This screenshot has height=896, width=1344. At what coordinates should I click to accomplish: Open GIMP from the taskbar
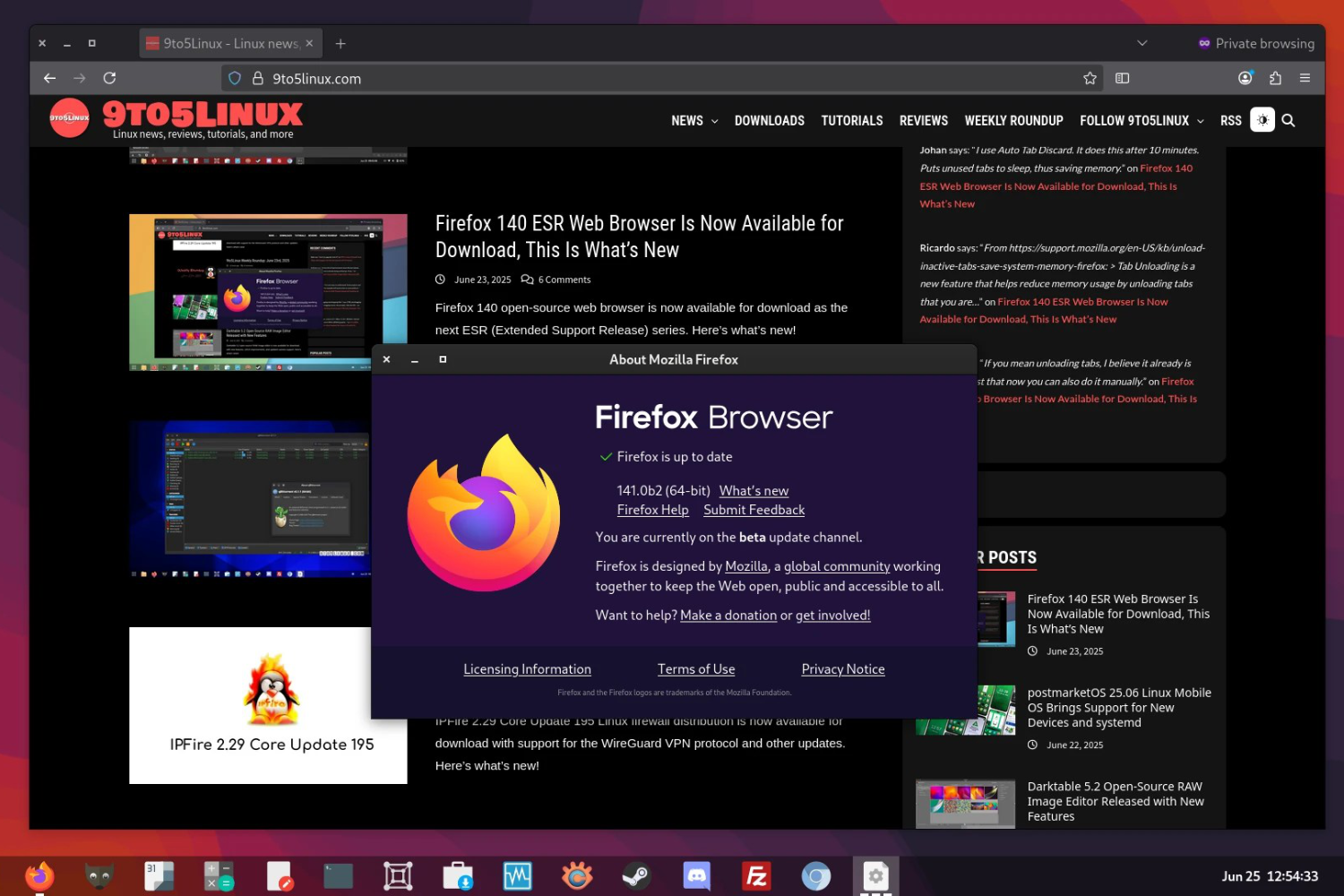tap(99, 876)
